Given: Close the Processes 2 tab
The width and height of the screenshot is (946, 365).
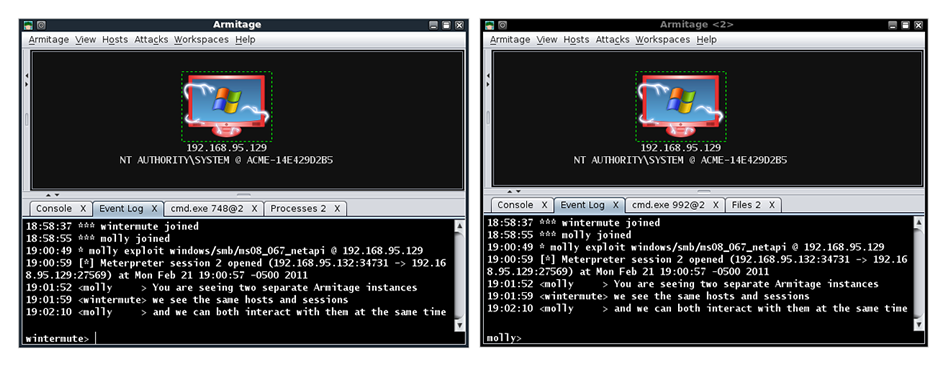Looking at the screenshot, I should pyautogui.click(x=337, y=208).
